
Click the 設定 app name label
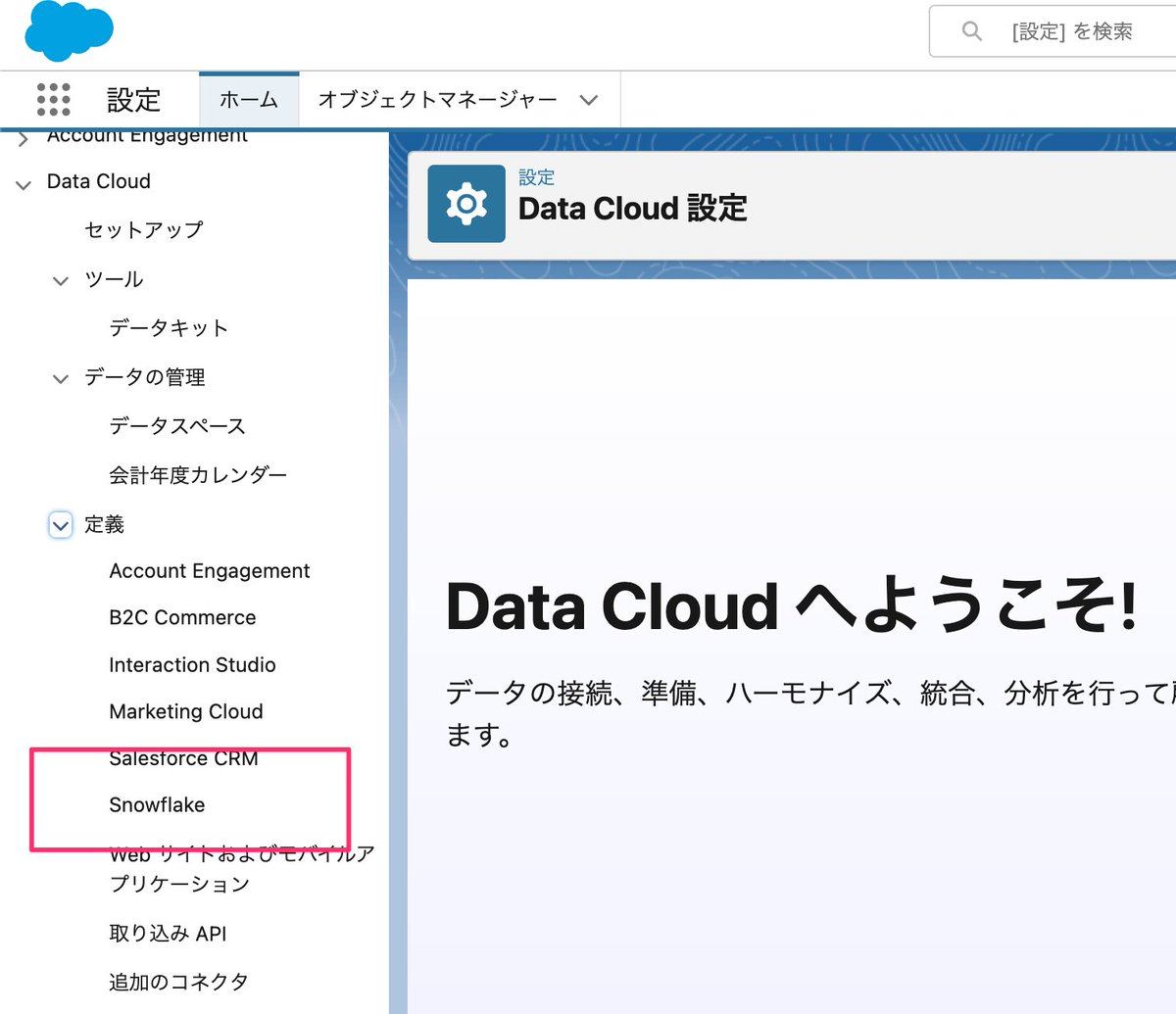[x=133, y=100]
